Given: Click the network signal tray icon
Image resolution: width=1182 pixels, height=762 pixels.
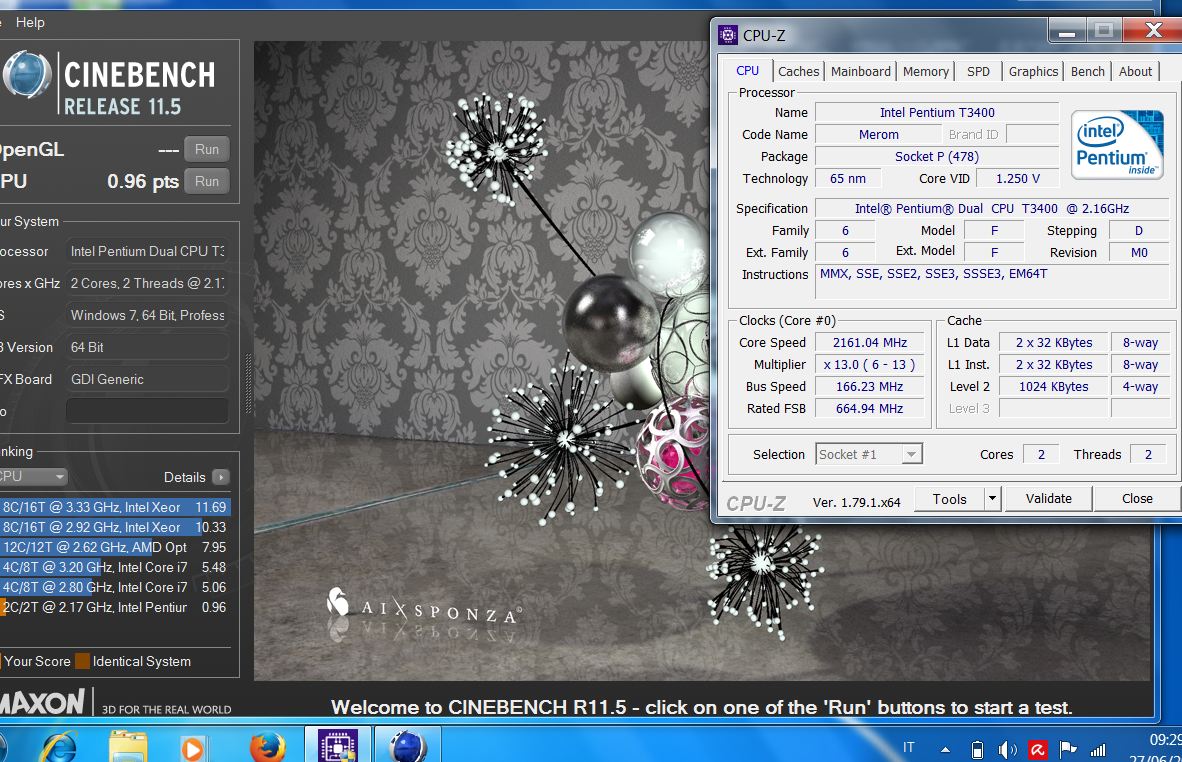Looking at the screenshot, I should click(x=1098, y=749).
